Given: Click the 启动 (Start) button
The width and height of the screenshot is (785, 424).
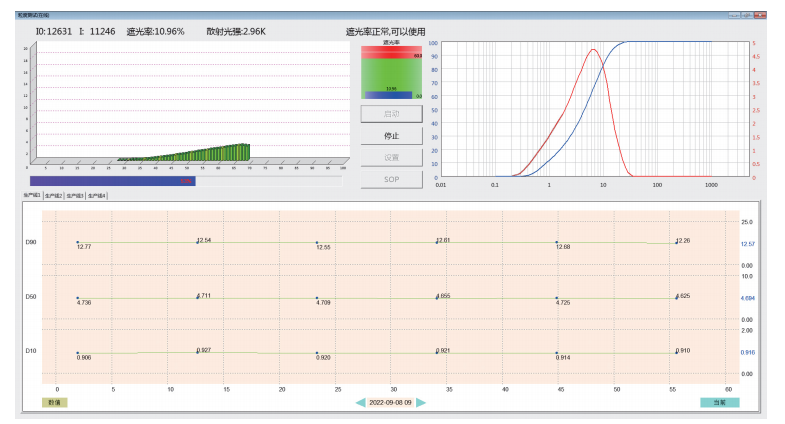Looking at the screenshot, I should tap(391, 113).
